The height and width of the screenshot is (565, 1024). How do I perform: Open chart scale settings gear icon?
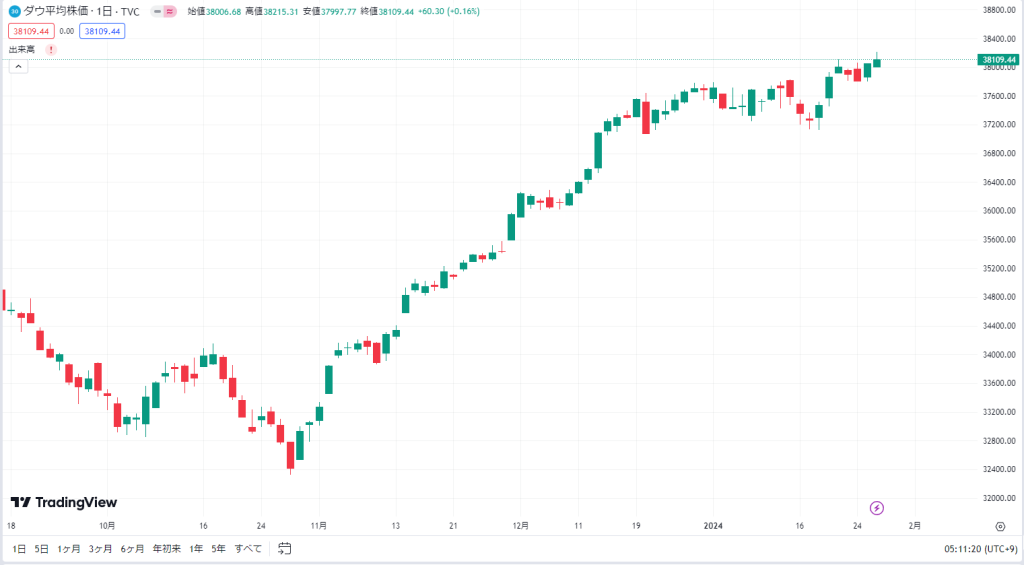pos(1000,526)
